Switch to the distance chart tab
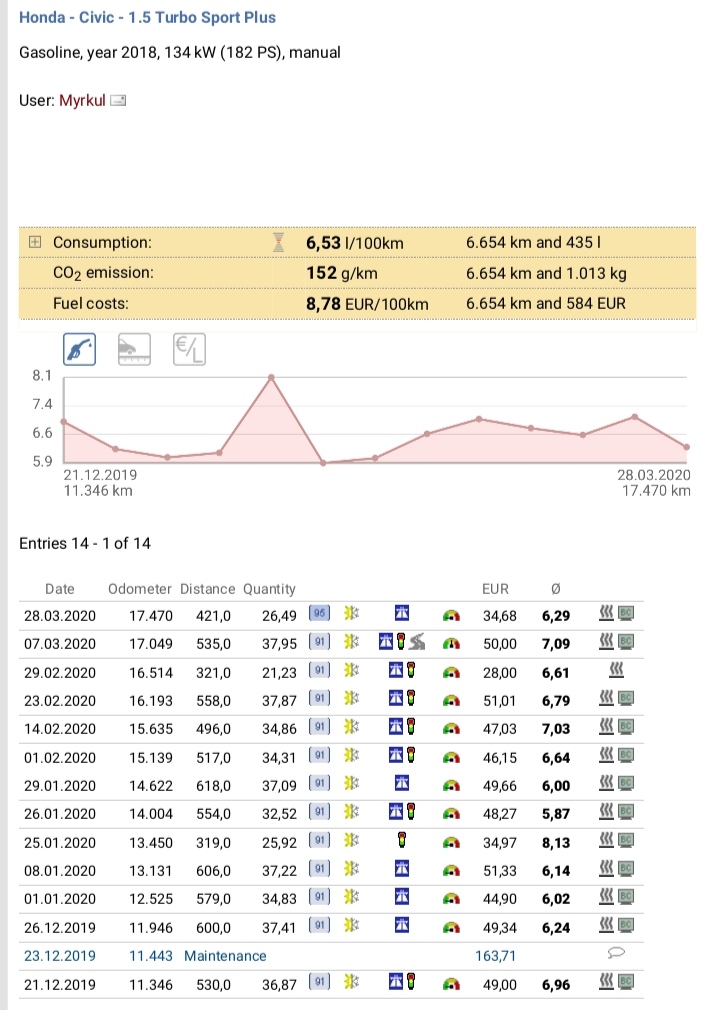710x1010 pixels. (135, 349)
